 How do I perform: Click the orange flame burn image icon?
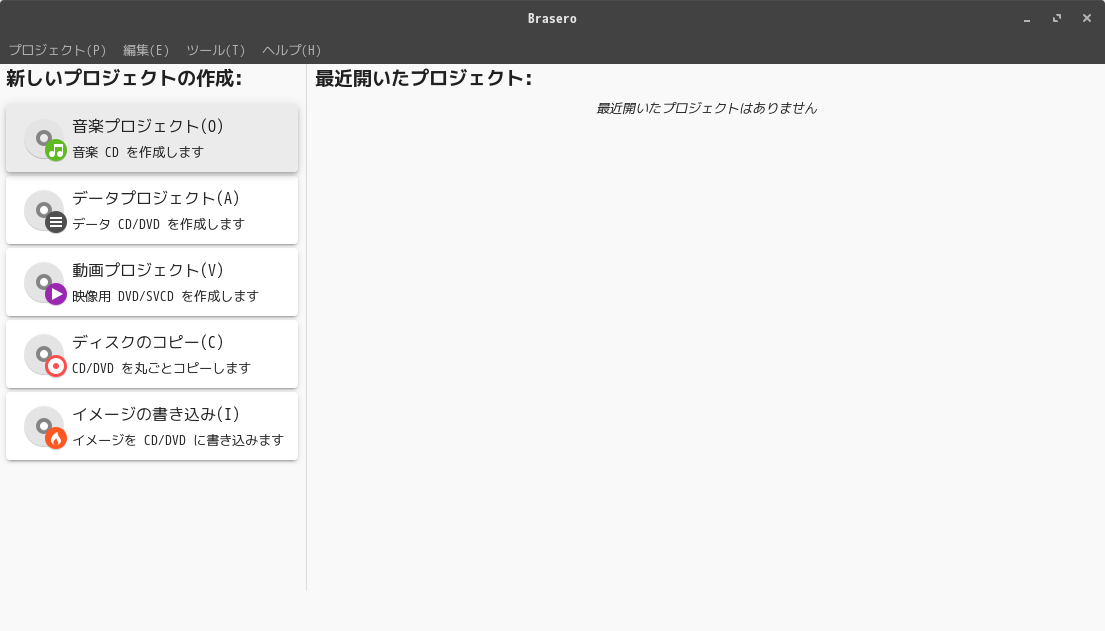pyautogui.click(x=46, y=427)
